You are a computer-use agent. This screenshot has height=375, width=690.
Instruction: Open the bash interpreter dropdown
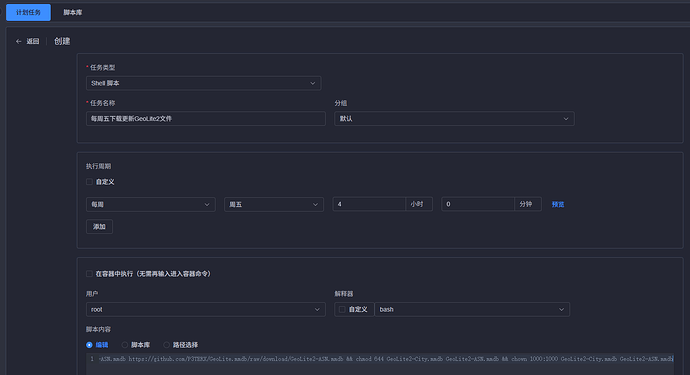tap(472, 309)
